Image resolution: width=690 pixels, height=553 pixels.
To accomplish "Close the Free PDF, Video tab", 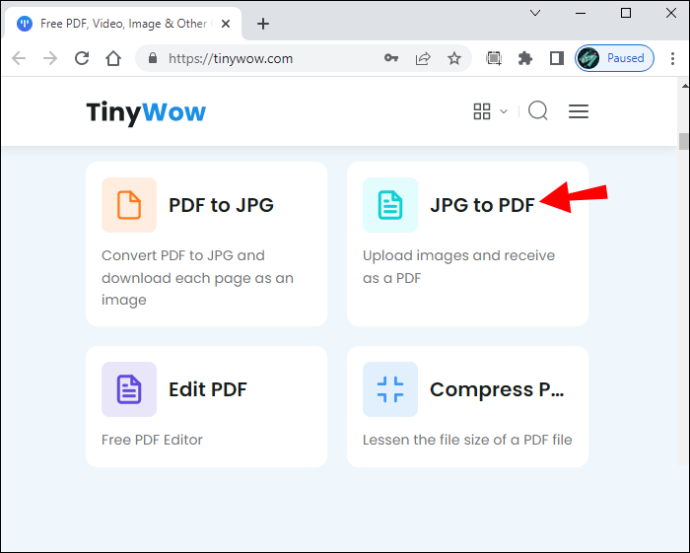I will (x=226, y=24).
